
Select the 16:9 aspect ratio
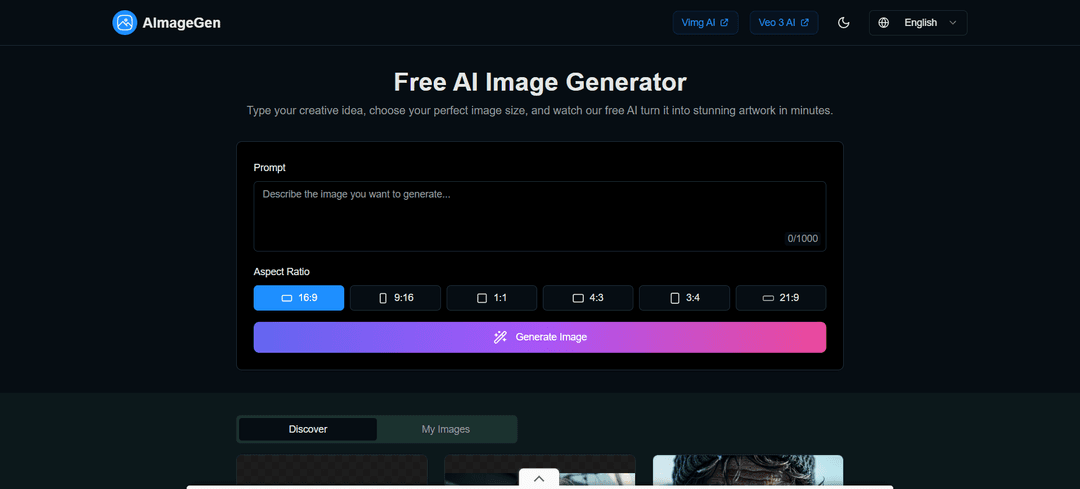(x=299, y=298)
